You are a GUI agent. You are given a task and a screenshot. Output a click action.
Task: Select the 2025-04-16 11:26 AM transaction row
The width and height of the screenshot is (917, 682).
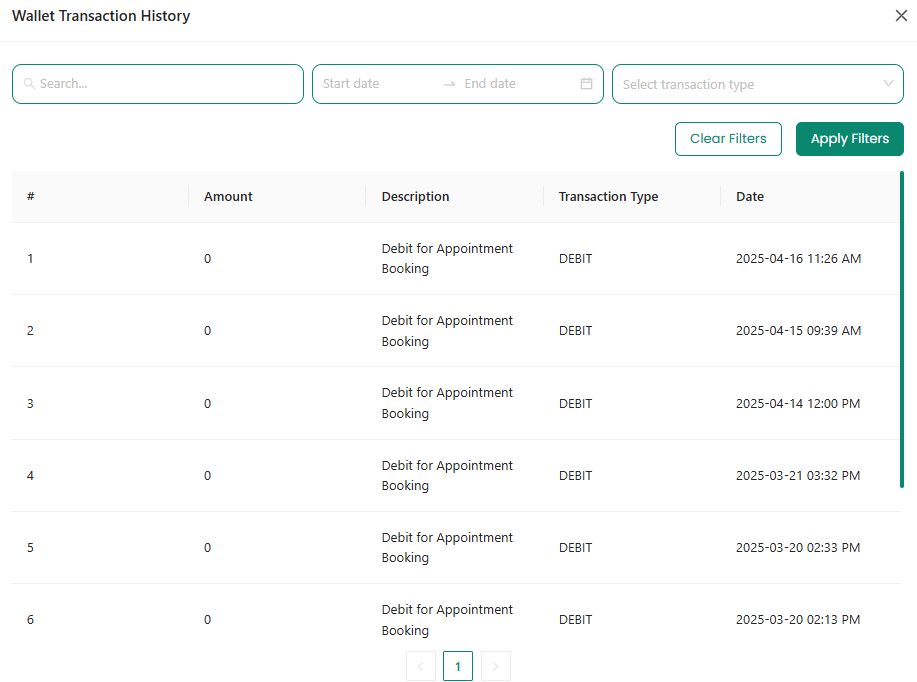pyautogui.click(x=456, y=259)
